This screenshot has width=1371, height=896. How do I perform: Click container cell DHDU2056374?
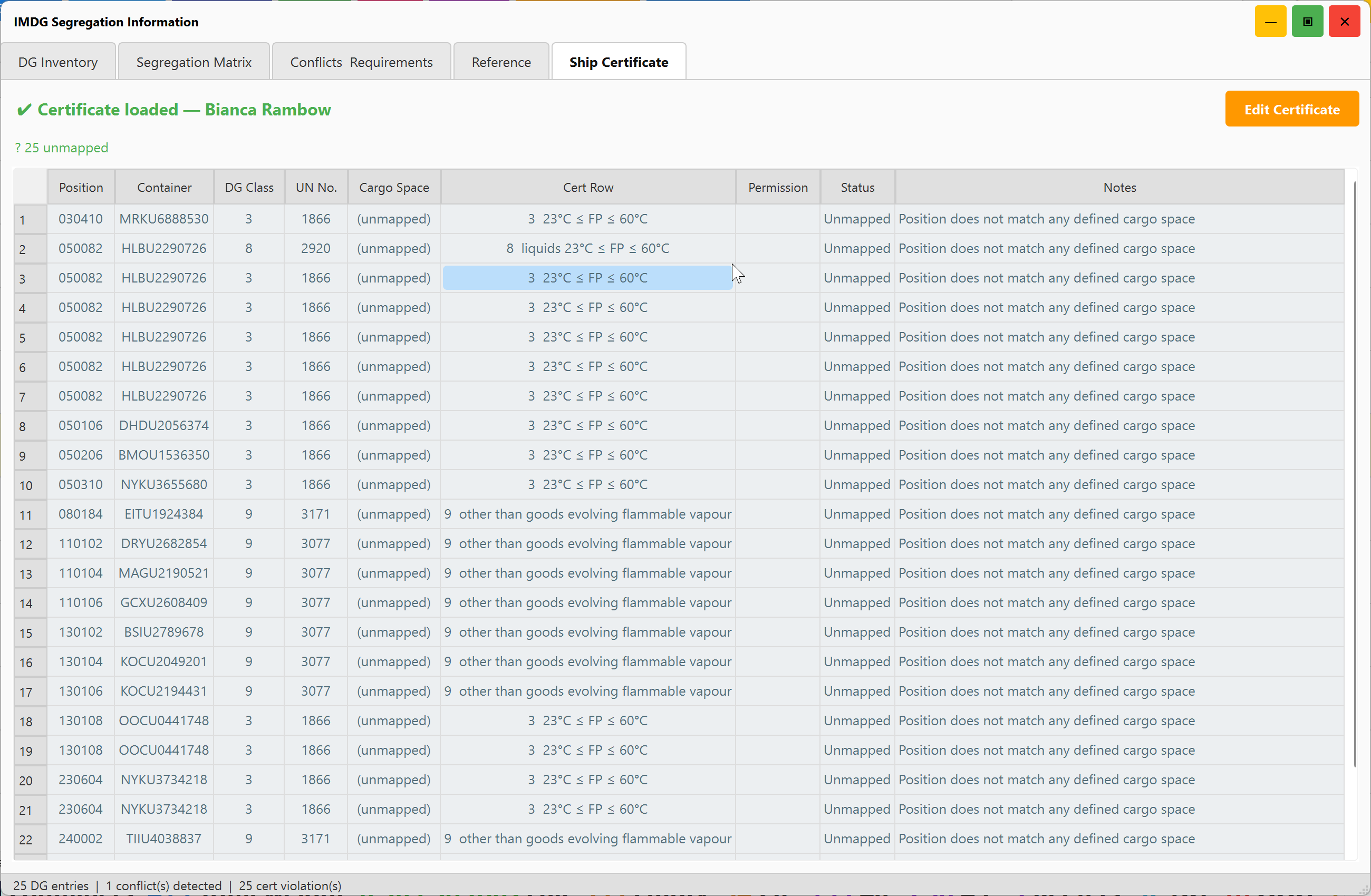coord(164,425)
